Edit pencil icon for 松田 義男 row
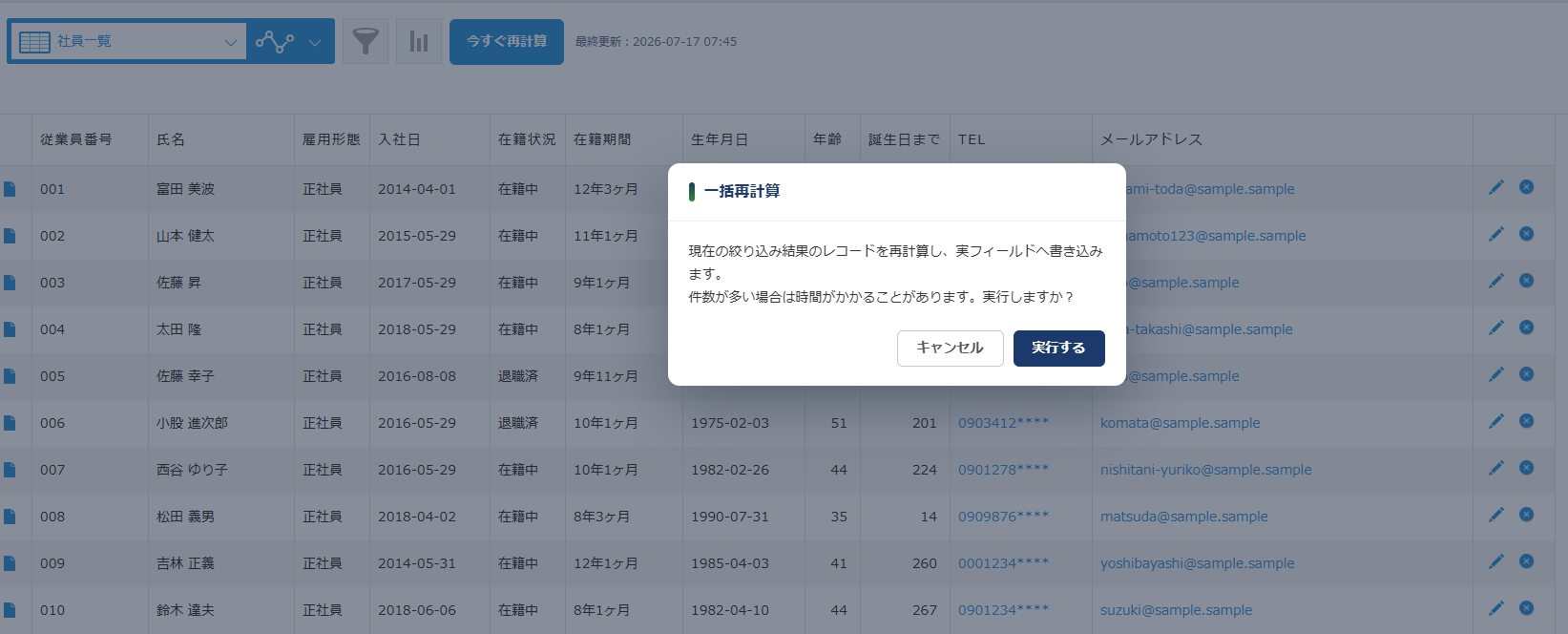The image size is (1568, 634). coord(1496,515)
